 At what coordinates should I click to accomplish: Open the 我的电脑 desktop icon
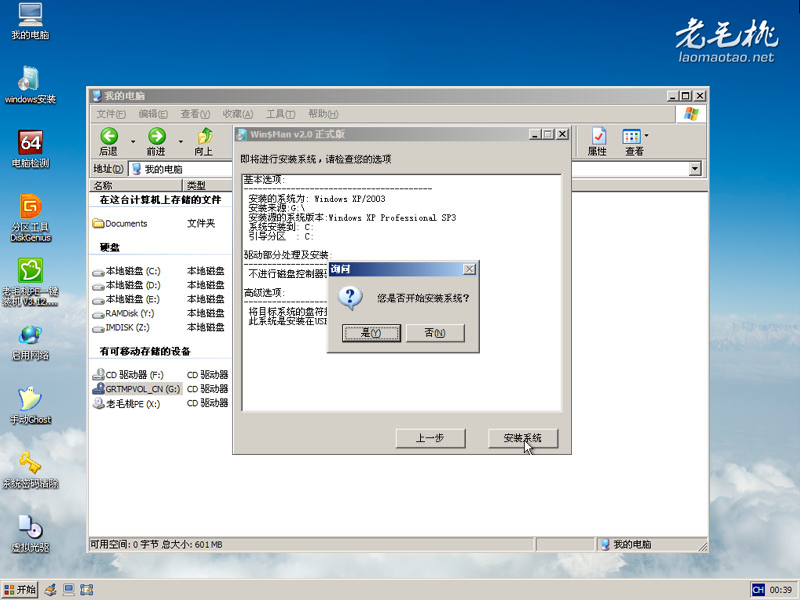pos(30,20)
